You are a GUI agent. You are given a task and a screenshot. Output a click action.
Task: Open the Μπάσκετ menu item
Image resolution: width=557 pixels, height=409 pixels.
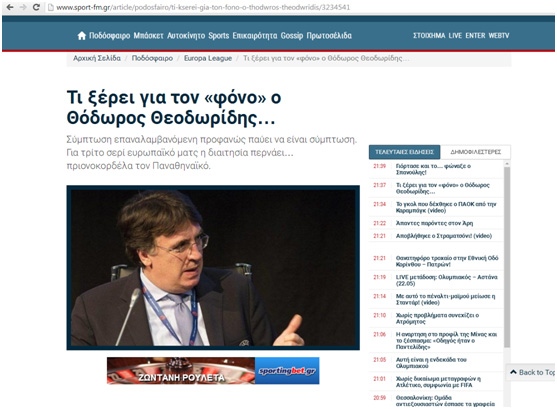click(x=148, y=36)
